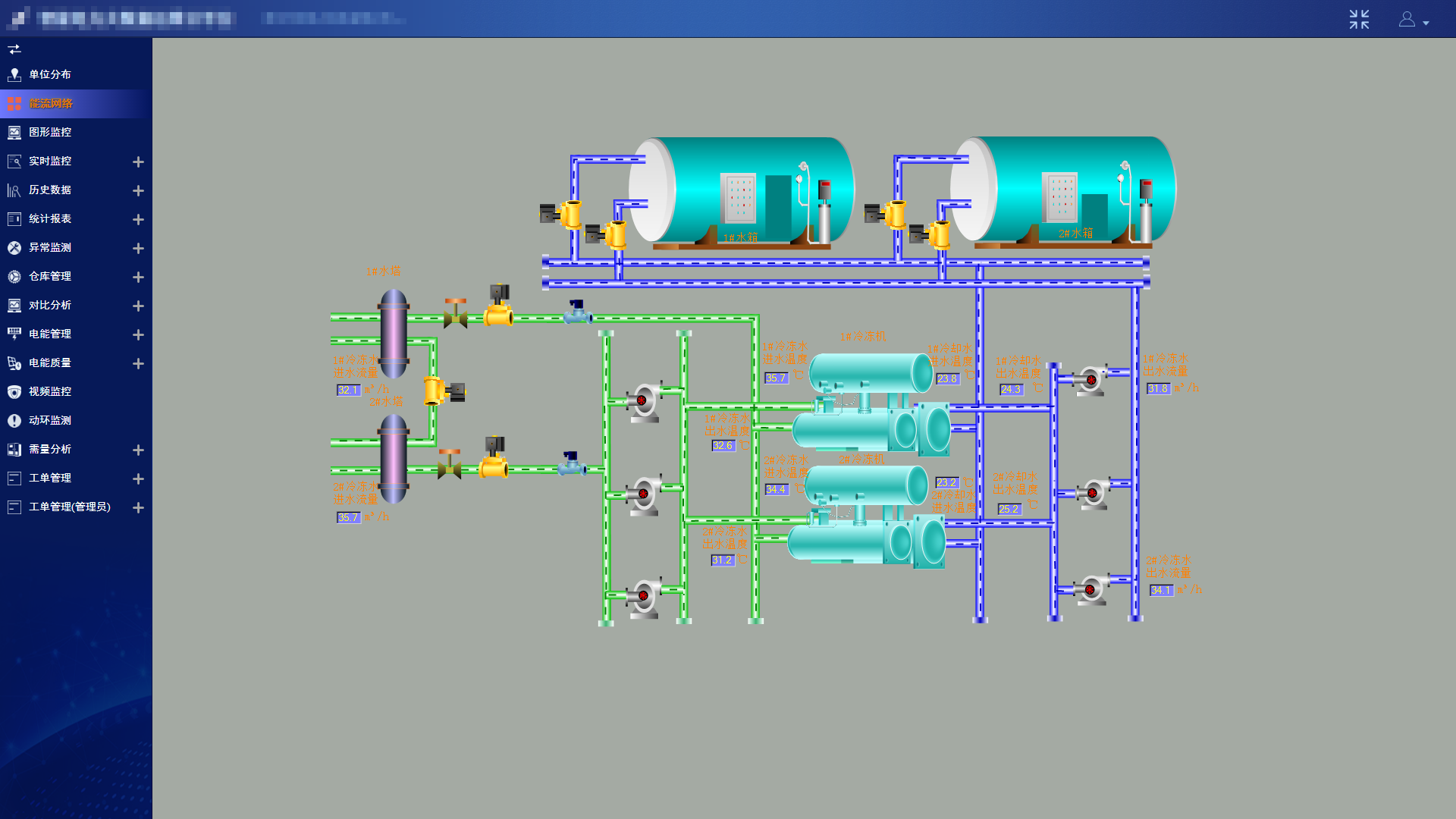This screenshot has height=819, width=1456.
Task: Click the 电能管理 icon
Action: click(14, 334)
